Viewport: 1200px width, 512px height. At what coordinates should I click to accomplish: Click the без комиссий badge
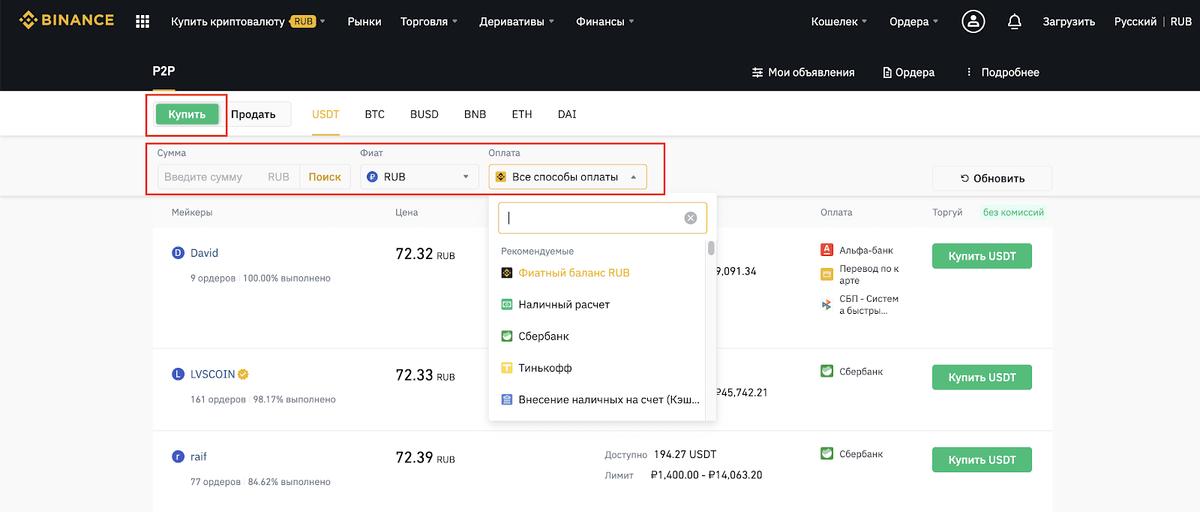(x=1013, y=212)
